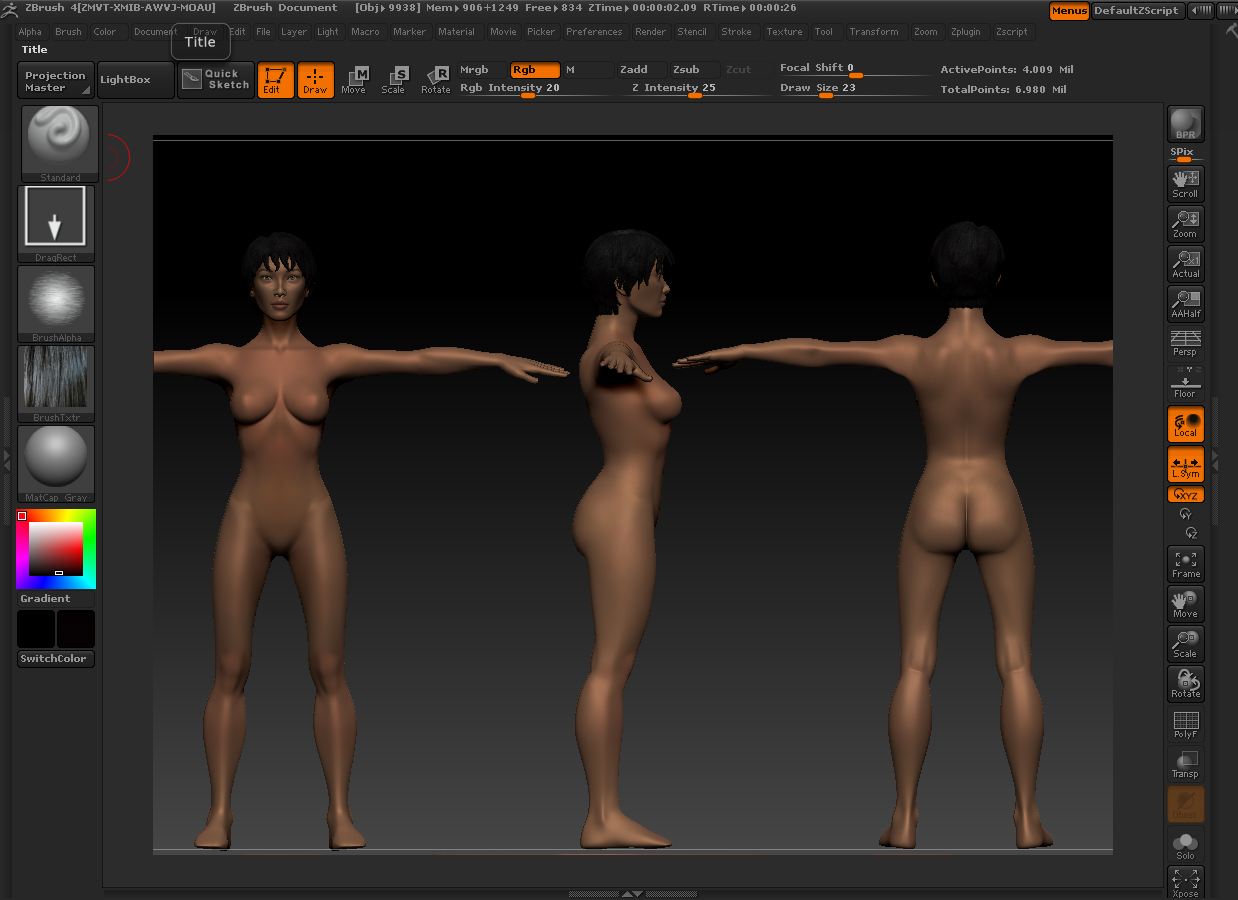Click the left black color swatch
The image size is (1238, 900).
coord(36,629)
